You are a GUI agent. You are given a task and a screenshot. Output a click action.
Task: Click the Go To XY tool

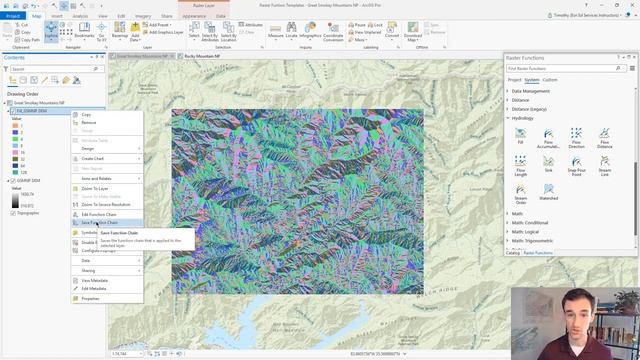pyautogui.click(x=101, y=31)
